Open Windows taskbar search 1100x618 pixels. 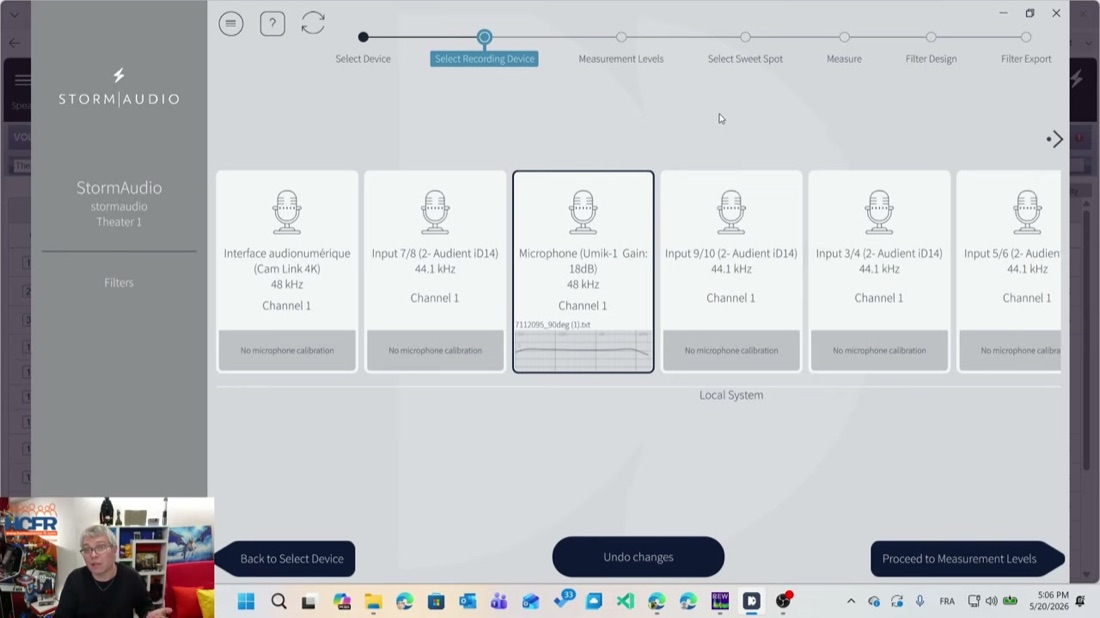click(279, 601)
